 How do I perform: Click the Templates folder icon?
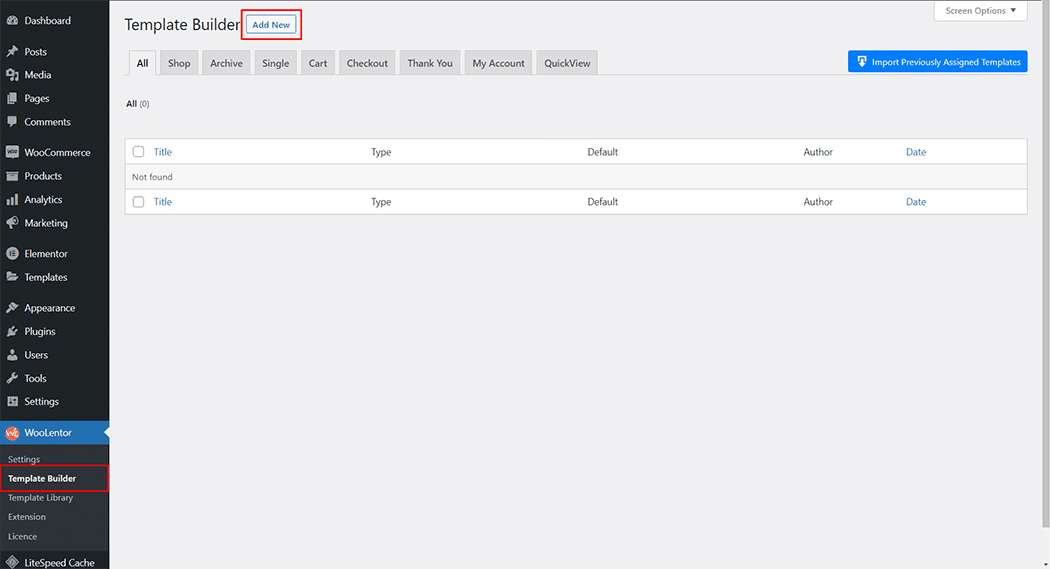coord(12,277)
